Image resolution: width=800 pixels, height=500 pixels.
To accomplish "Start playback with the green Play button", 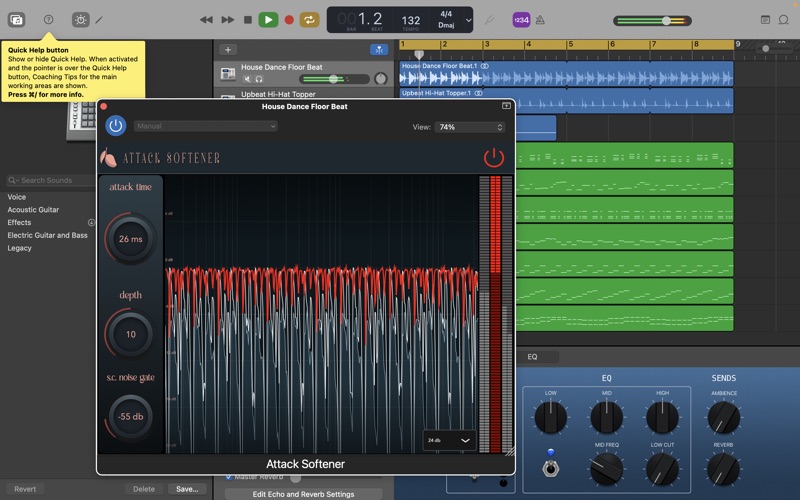I will (268, 20).
